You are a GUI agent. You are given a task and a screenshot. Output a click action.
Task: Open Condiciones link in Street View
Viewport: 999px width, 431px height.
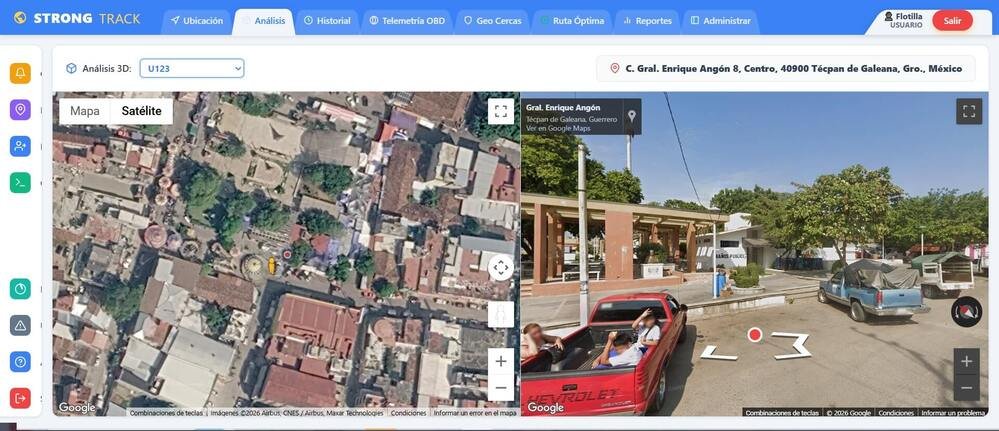tap(896, 413)
